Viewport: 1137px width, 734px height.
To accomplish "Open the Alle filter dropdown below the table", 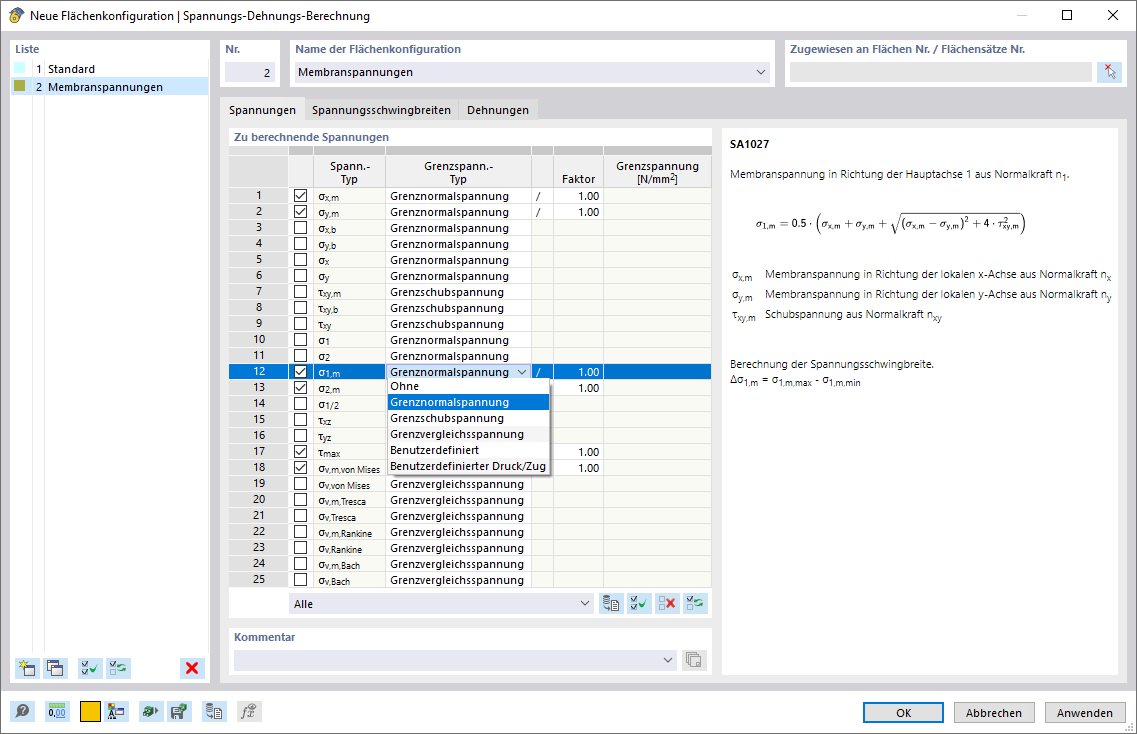I will point(585,603).
